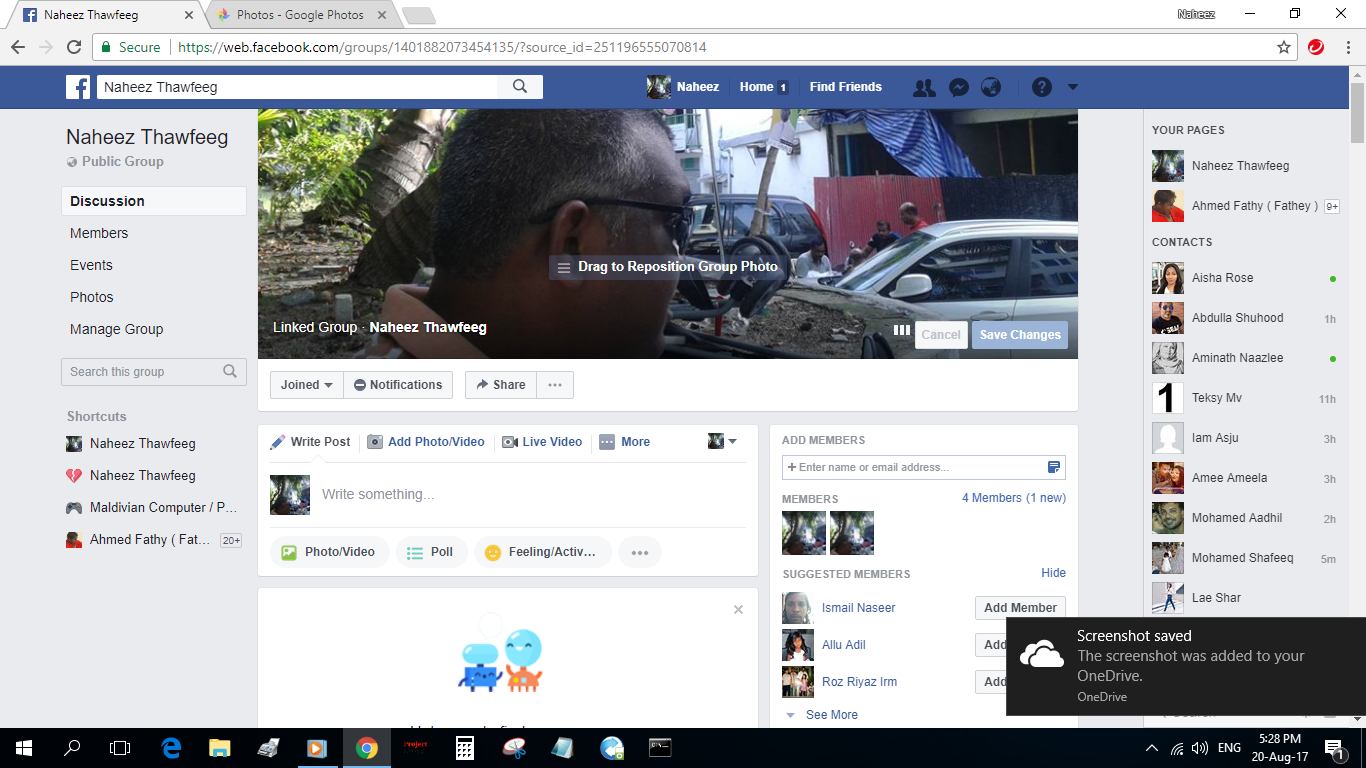
Task: Click in the Write something text area
Action: point(534,494)
